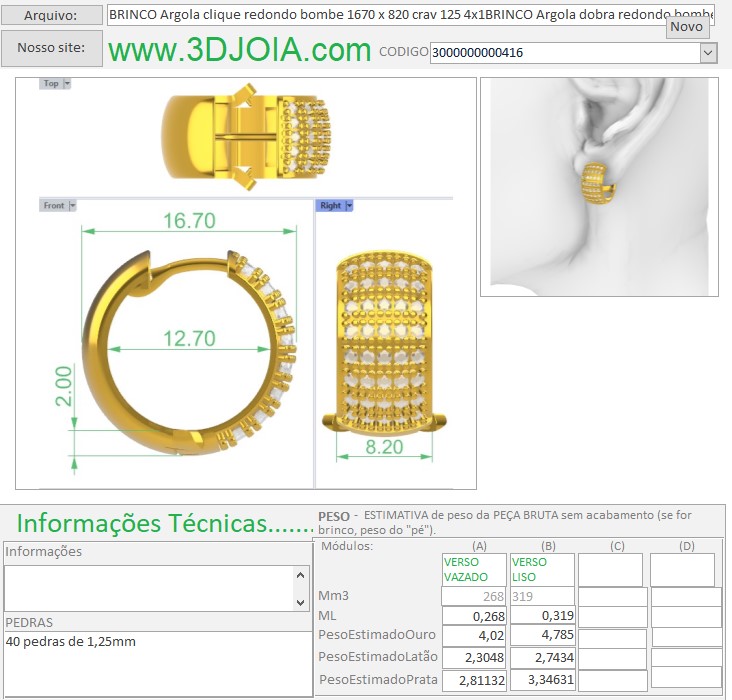The image size is (732, 700).
Task: Click the file name field starting with BRINCO Argola
Action: tap(410, 15)
